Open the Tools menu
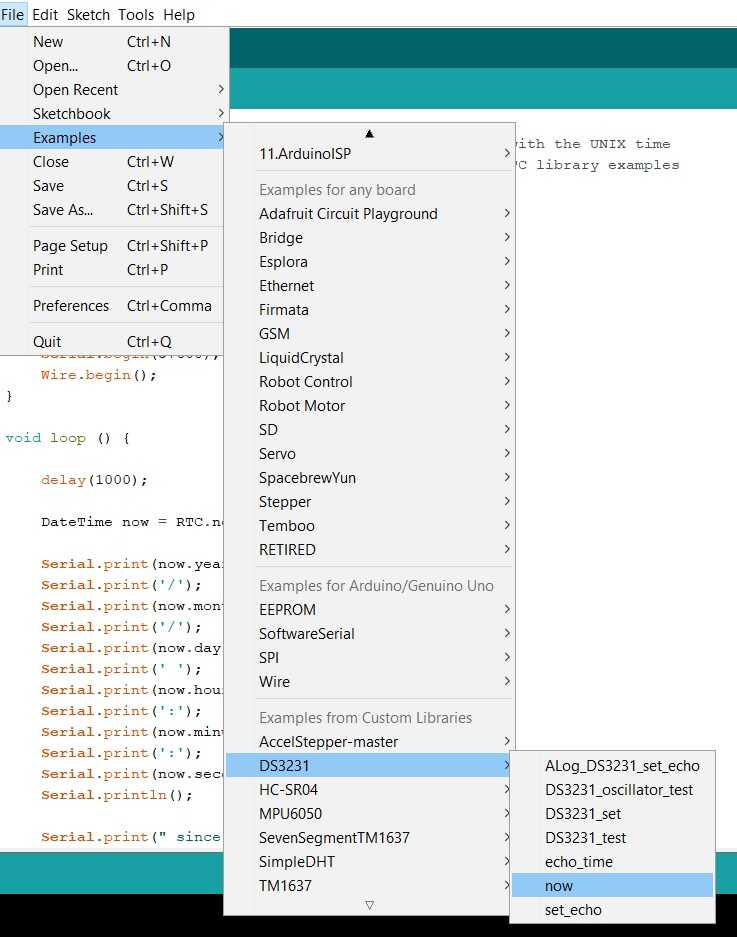The width and height of the screenshot is (737, 937). (136, 15)
